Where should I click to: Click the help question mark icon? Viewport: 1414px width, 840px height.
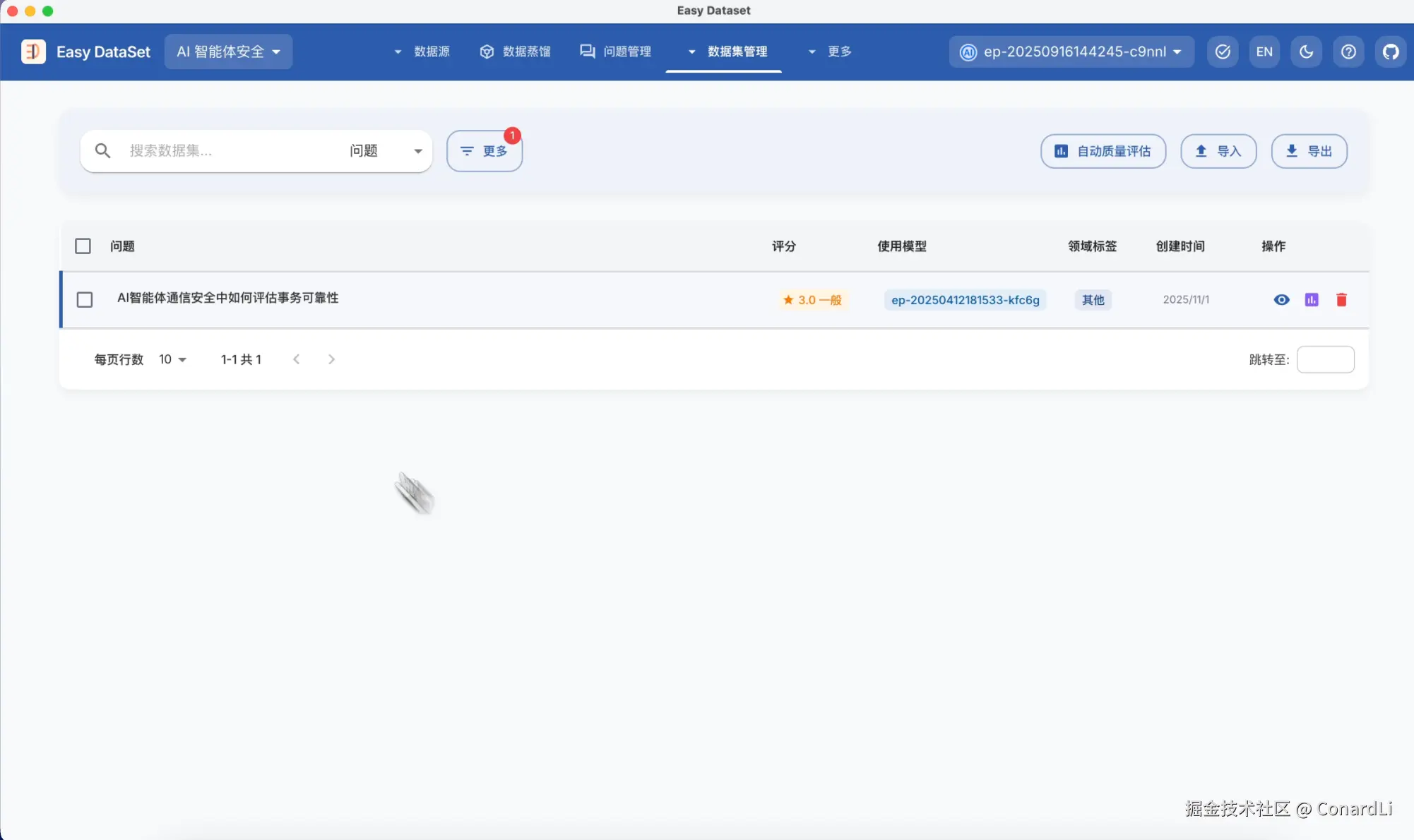(x=1348, y=52)
